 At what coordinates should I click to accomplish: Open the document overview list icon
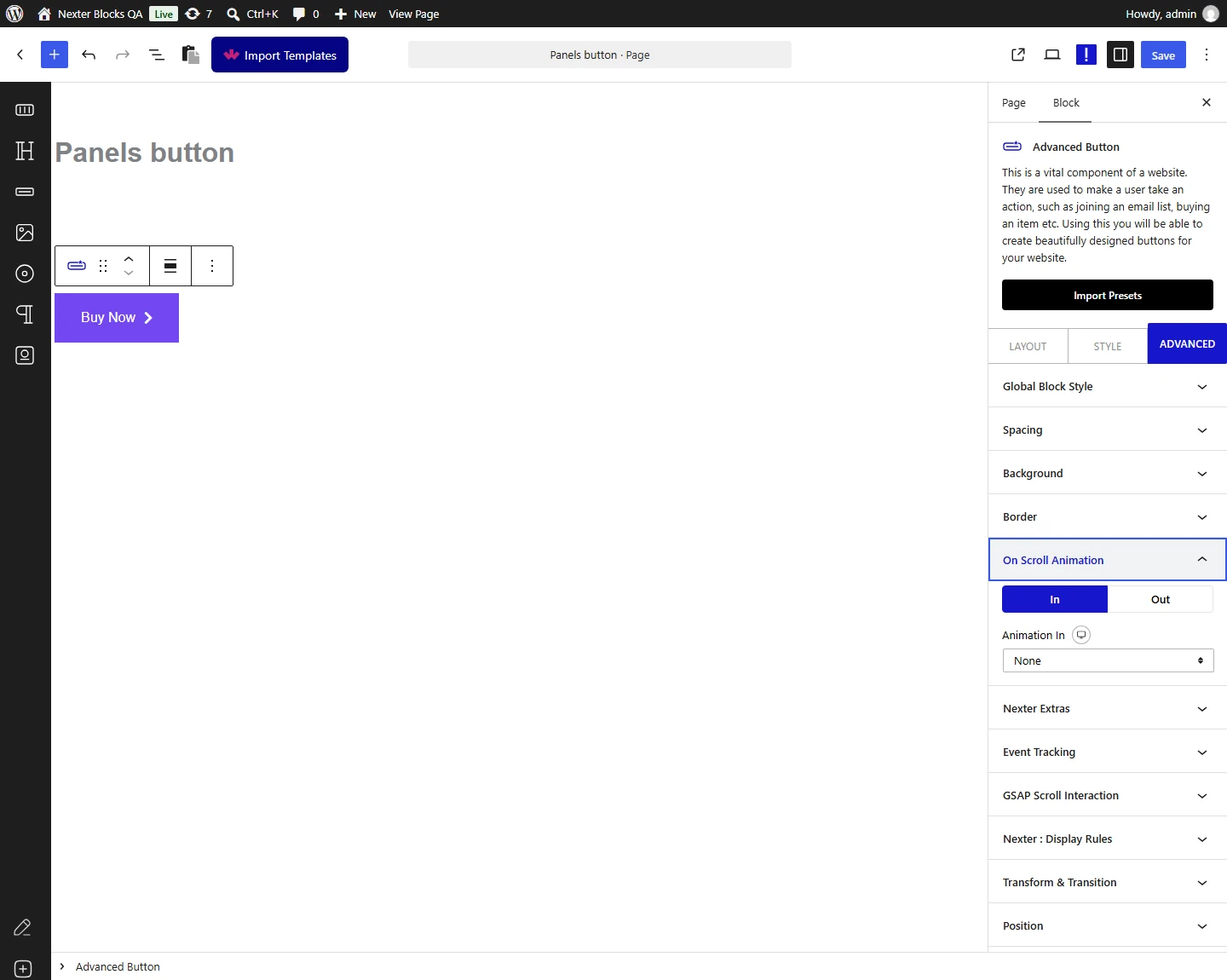tap(157, 55)
